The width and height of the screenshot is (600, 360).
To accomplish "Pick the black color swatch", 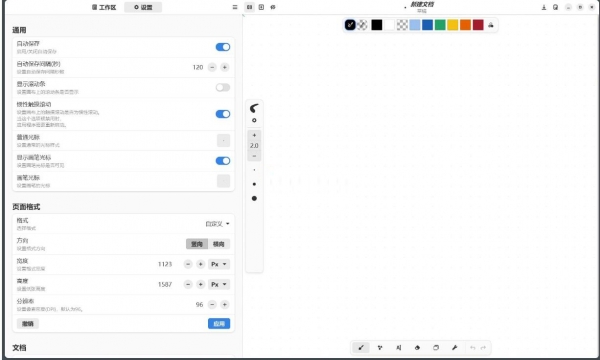I will coord(377,25).
